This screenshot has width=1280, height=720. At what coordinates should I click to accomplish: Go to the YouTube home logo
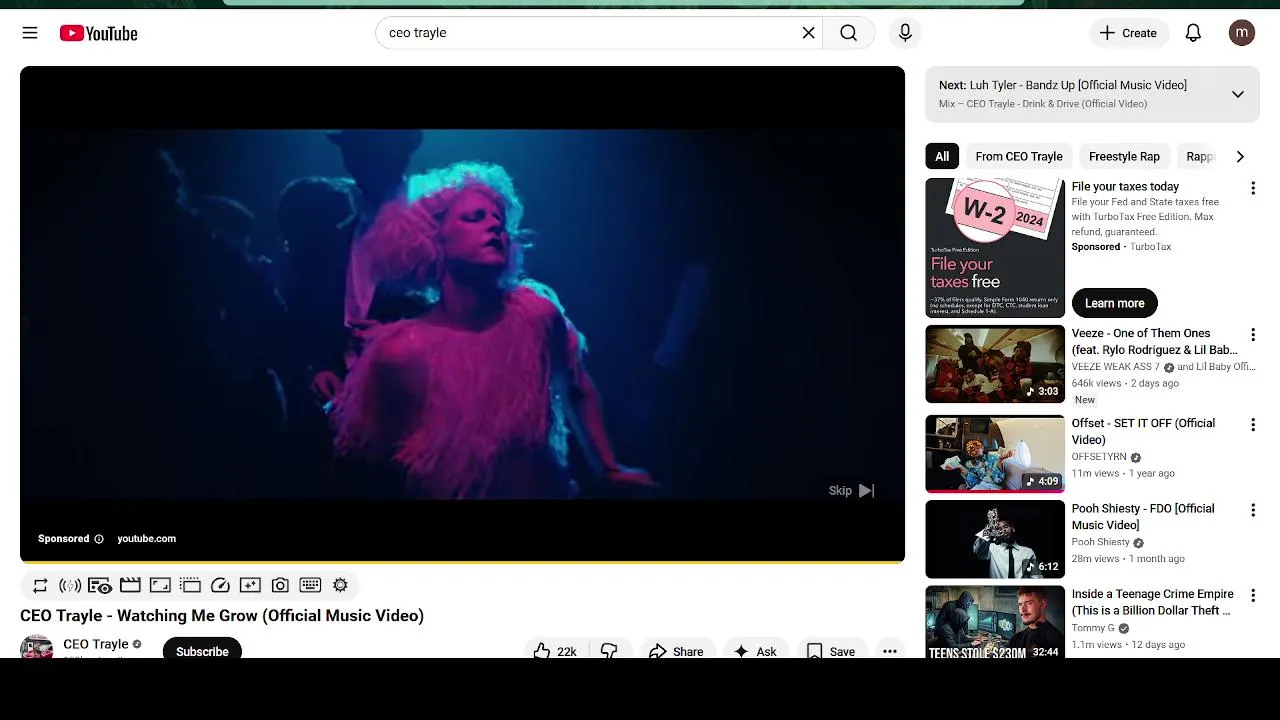(98, 33)
